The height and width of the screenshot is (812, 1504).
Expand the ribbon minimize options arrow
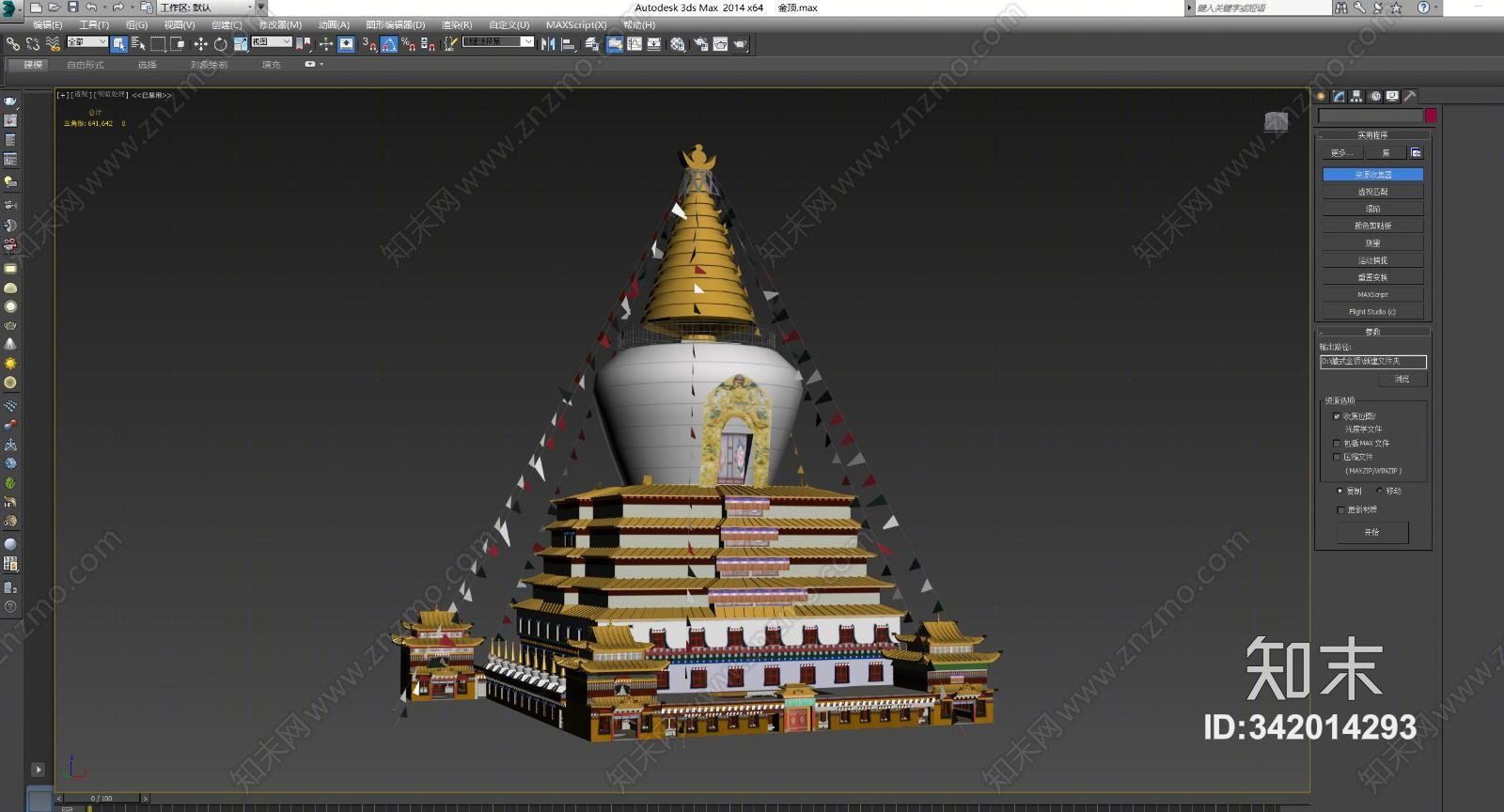coord(321,65)
